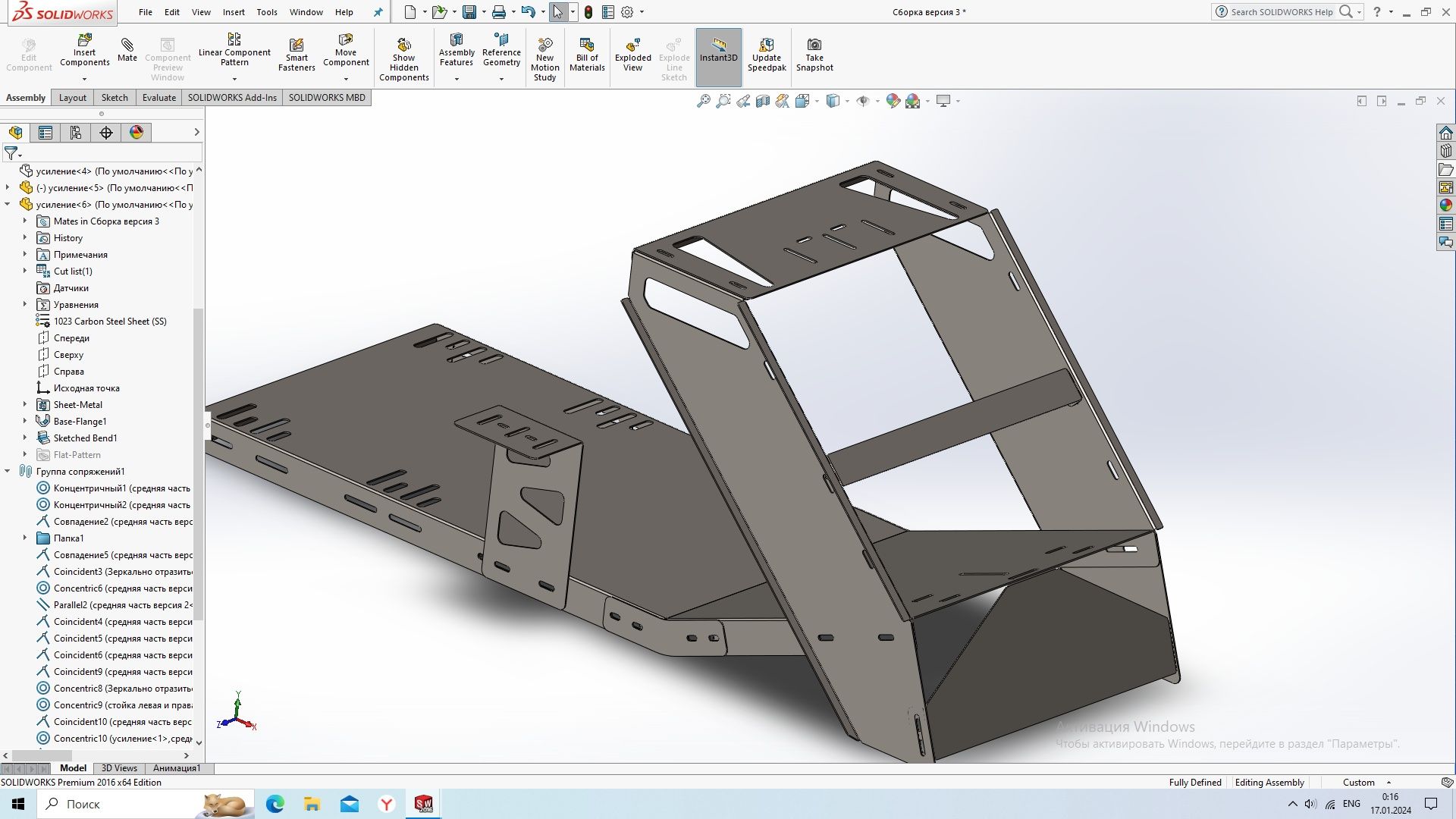Screen dimensions: 1456x819
Task: Expand the Группа сопряжений1 folder
Action: click(x=8, y=470)
